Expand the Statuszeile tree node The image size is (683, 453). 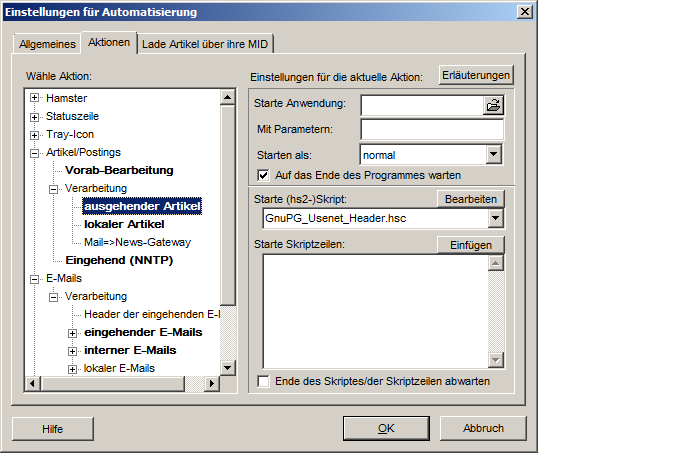point(35,116)
